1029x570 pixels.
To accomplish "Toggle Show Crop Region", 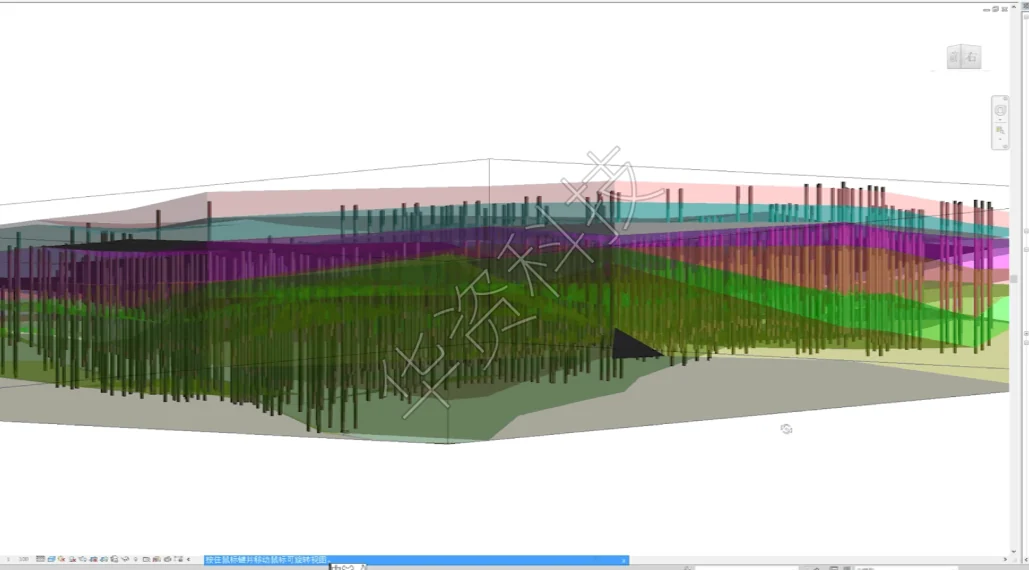I will click(x=104, y=560).
